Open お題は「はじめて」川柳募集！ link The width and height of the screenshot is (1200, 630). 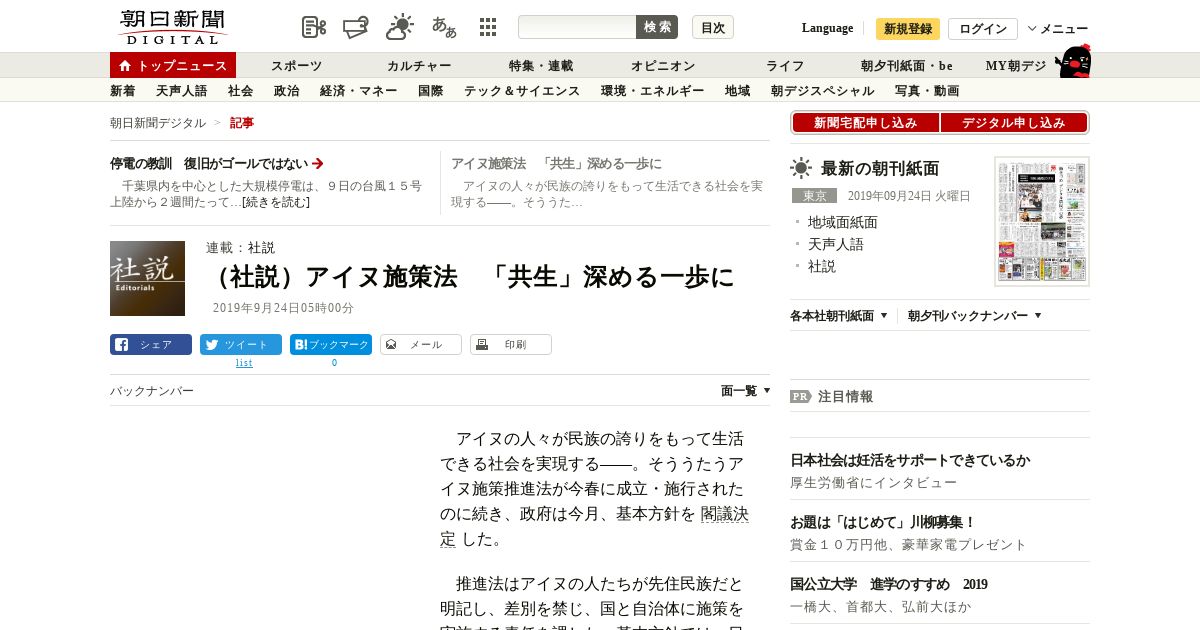tap(883, 522)
